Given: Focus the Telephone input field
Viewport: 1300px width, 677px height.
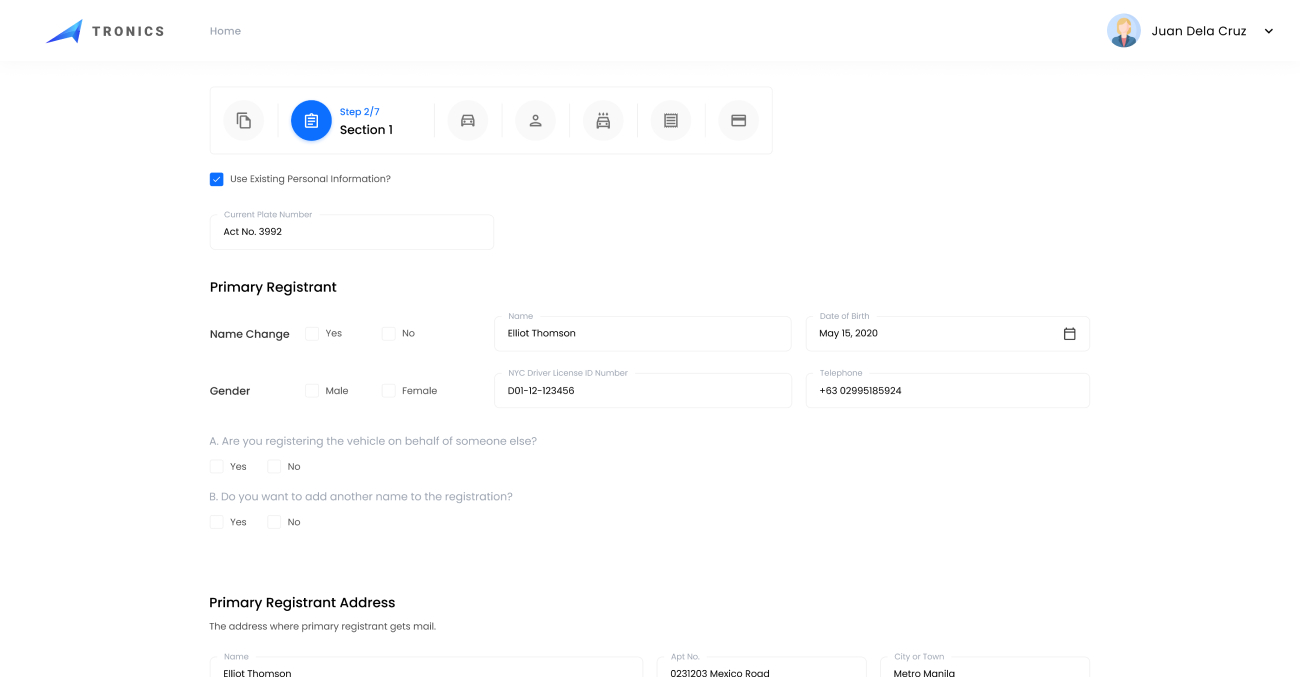Looking at the screenshot, I should click(946, 391).
